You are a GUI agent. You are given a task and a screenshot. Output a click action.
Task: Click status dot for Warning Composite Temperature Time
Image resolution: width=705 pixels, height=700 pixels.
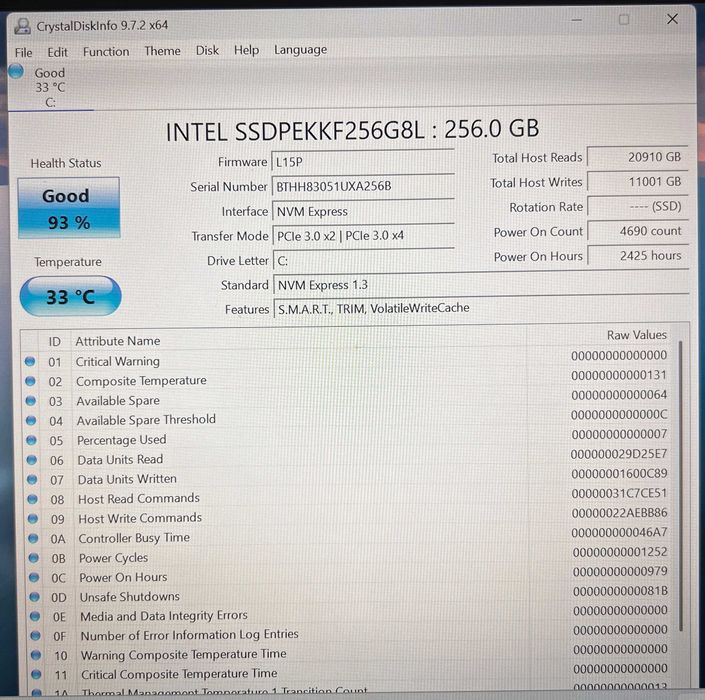(x=36, y=655)
